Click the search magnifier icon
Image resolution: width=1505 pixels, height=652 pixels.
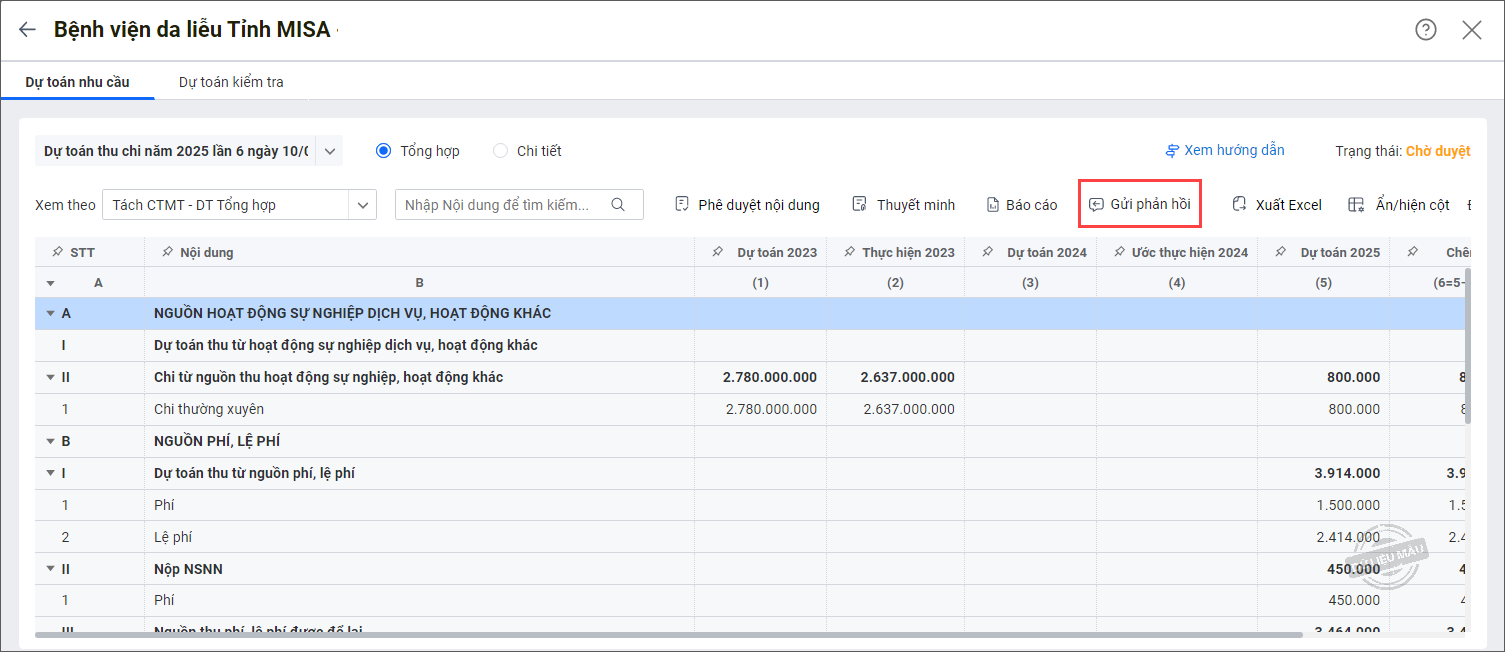point(618,205)
